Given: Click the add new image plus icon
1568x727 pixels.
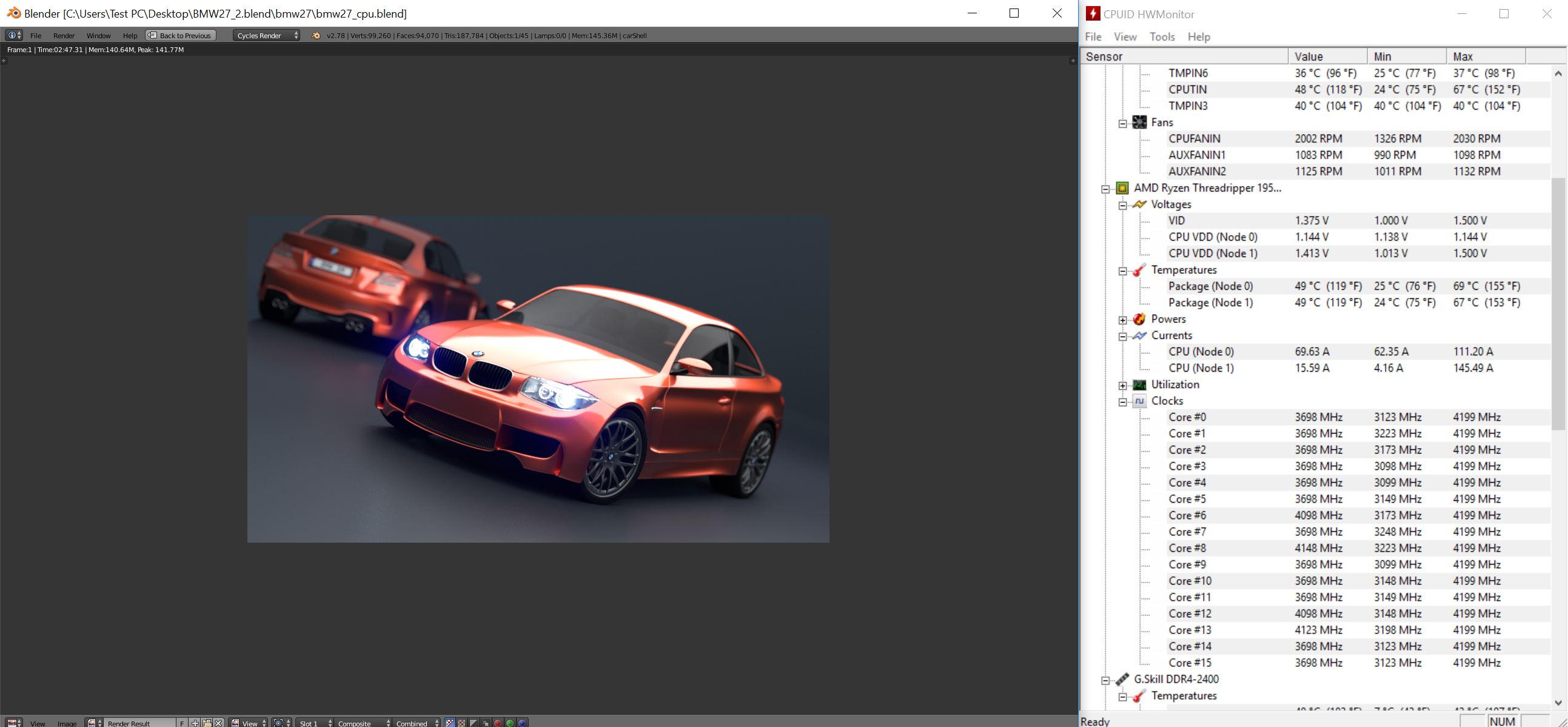Looking at the screenshot, I should pyautogui.click(x=195, y=723).
